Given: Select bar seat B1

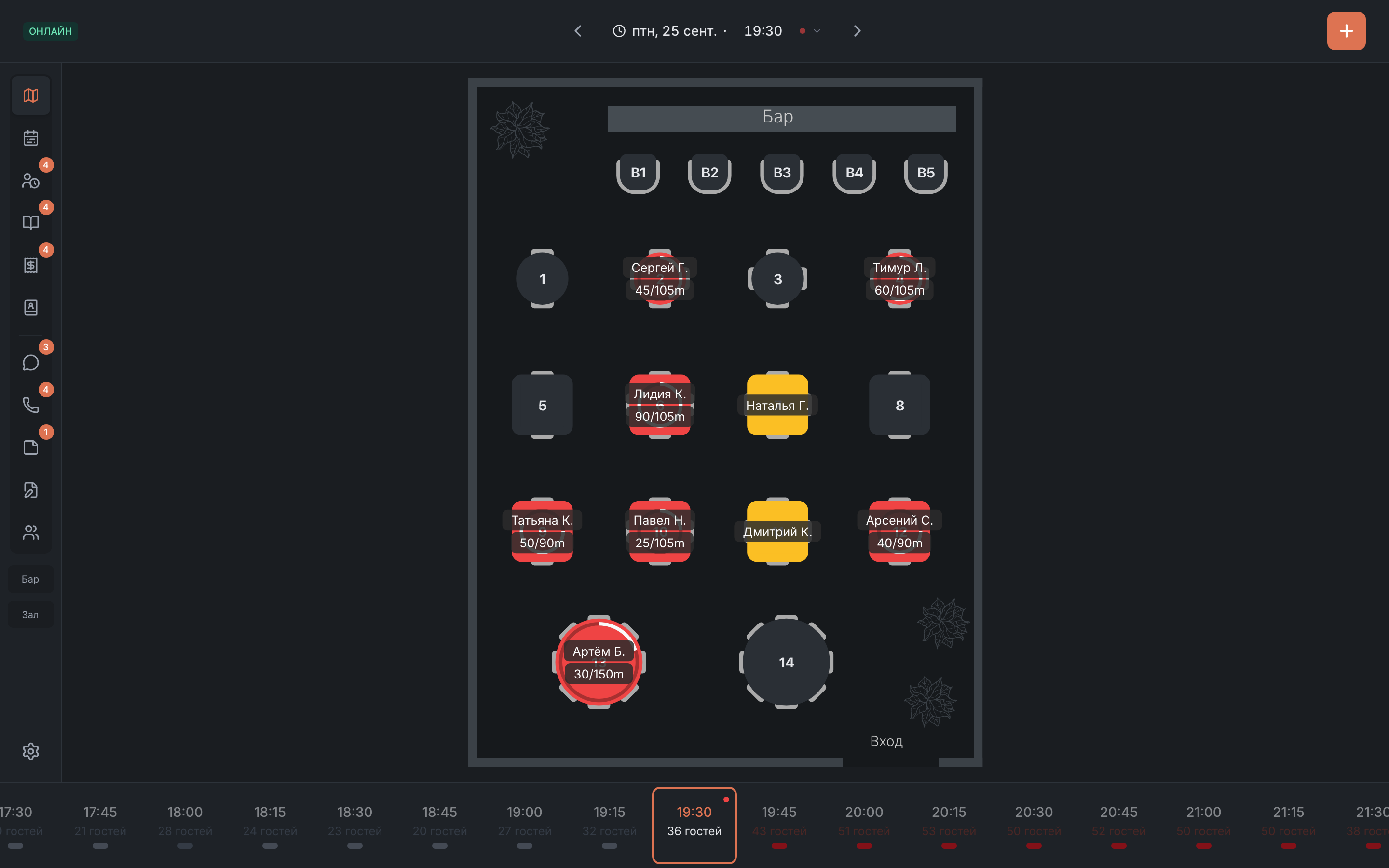Looking at the screenshot, I should point(638,173).
